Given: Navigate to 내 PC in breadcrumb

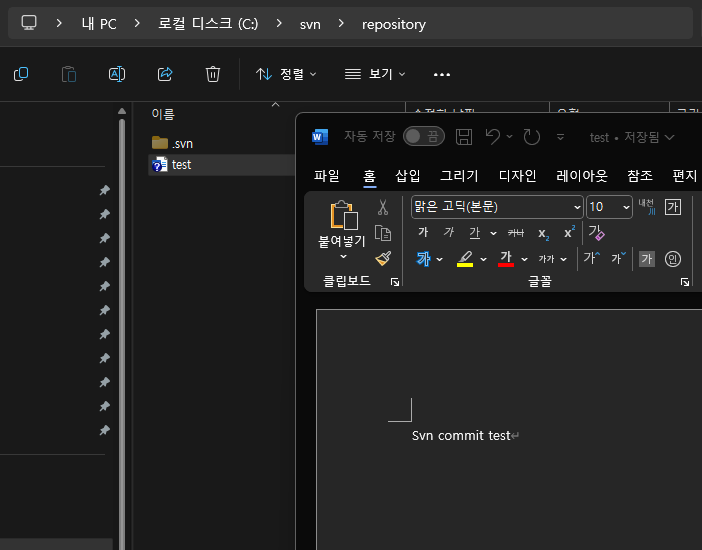Looking at the screenshot, I should point(99,24).
